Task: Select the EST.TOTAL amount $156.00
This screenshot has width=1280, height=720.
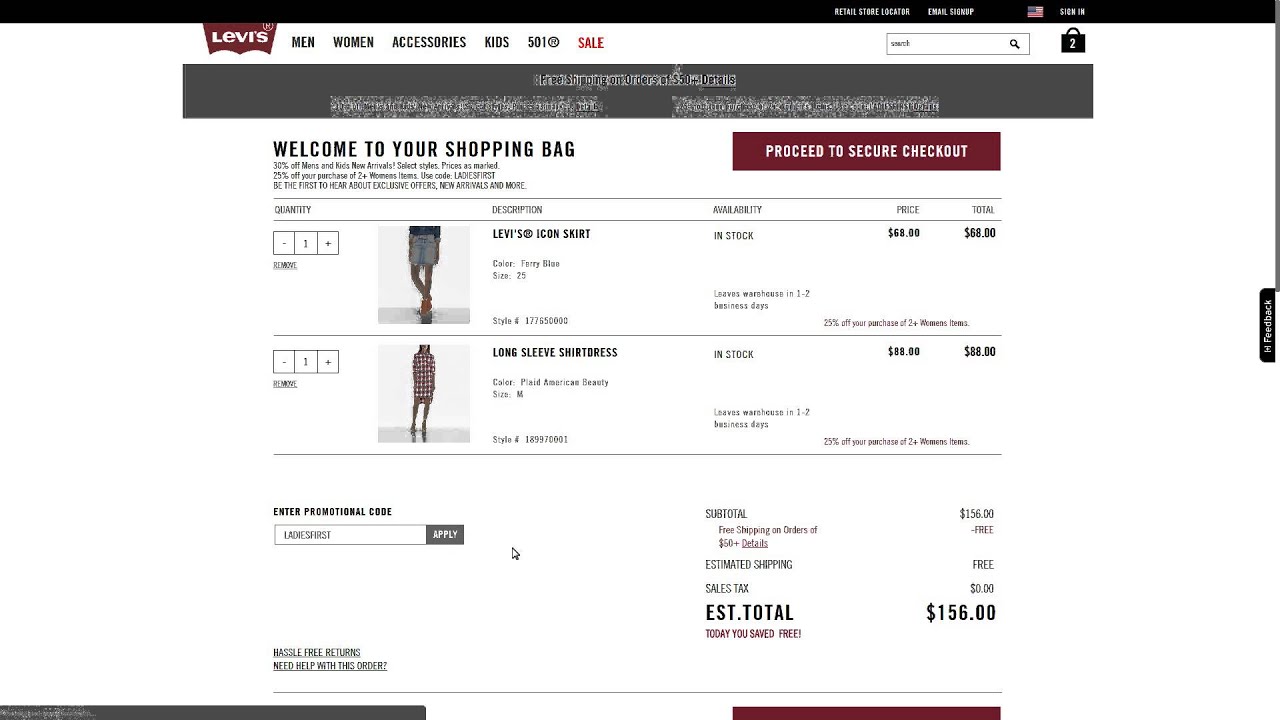Action: pyautogui.click(x=961, y=613)
